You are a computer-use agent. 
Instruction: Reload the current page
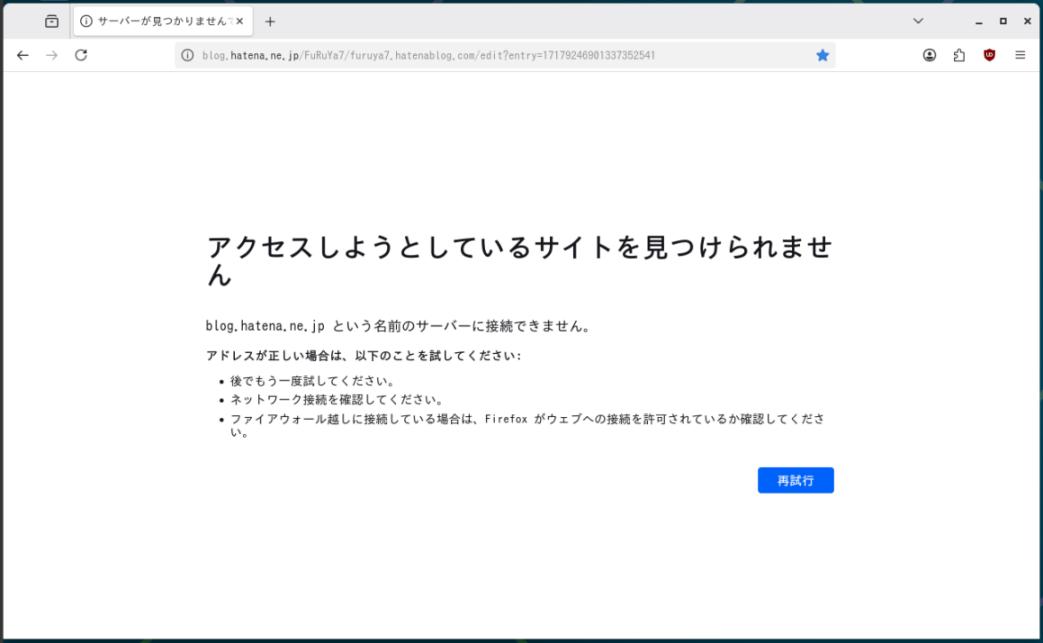coord(81,55)
